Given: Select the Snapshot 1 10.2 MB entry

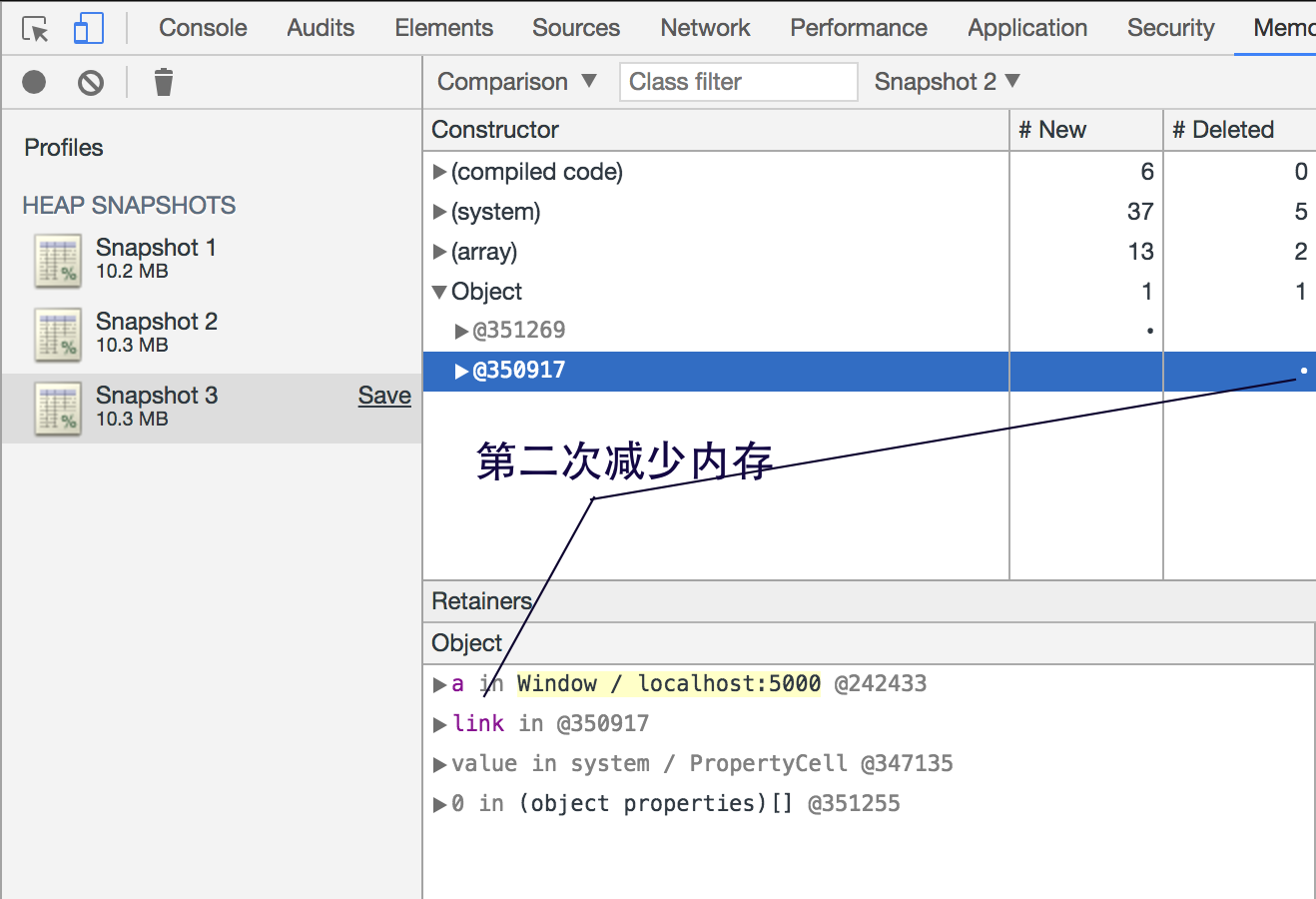Looking at the screenshot, I should (x=212, y=260).
